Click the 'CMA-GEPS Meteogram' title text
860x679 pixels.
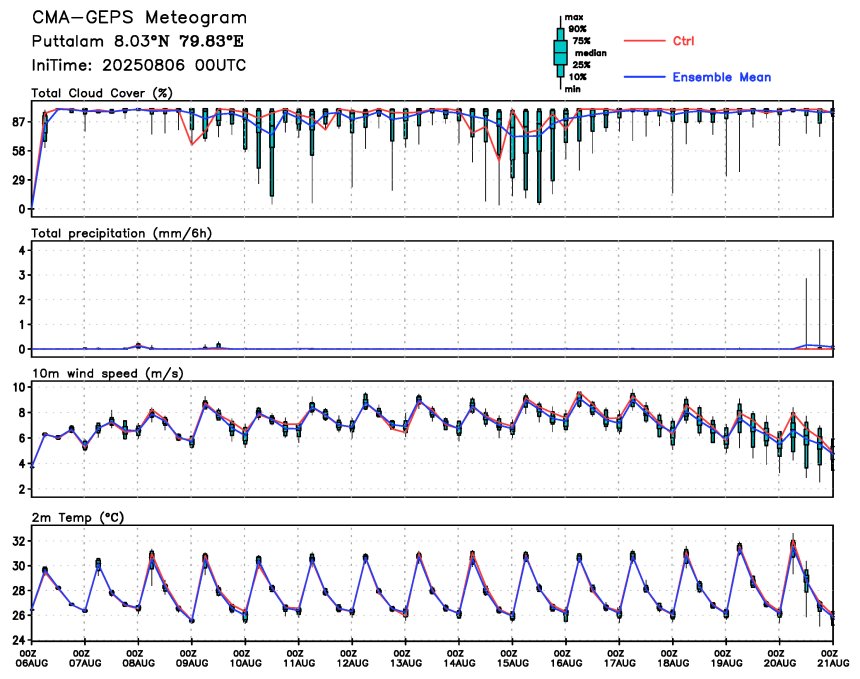(x=139, y=18)
